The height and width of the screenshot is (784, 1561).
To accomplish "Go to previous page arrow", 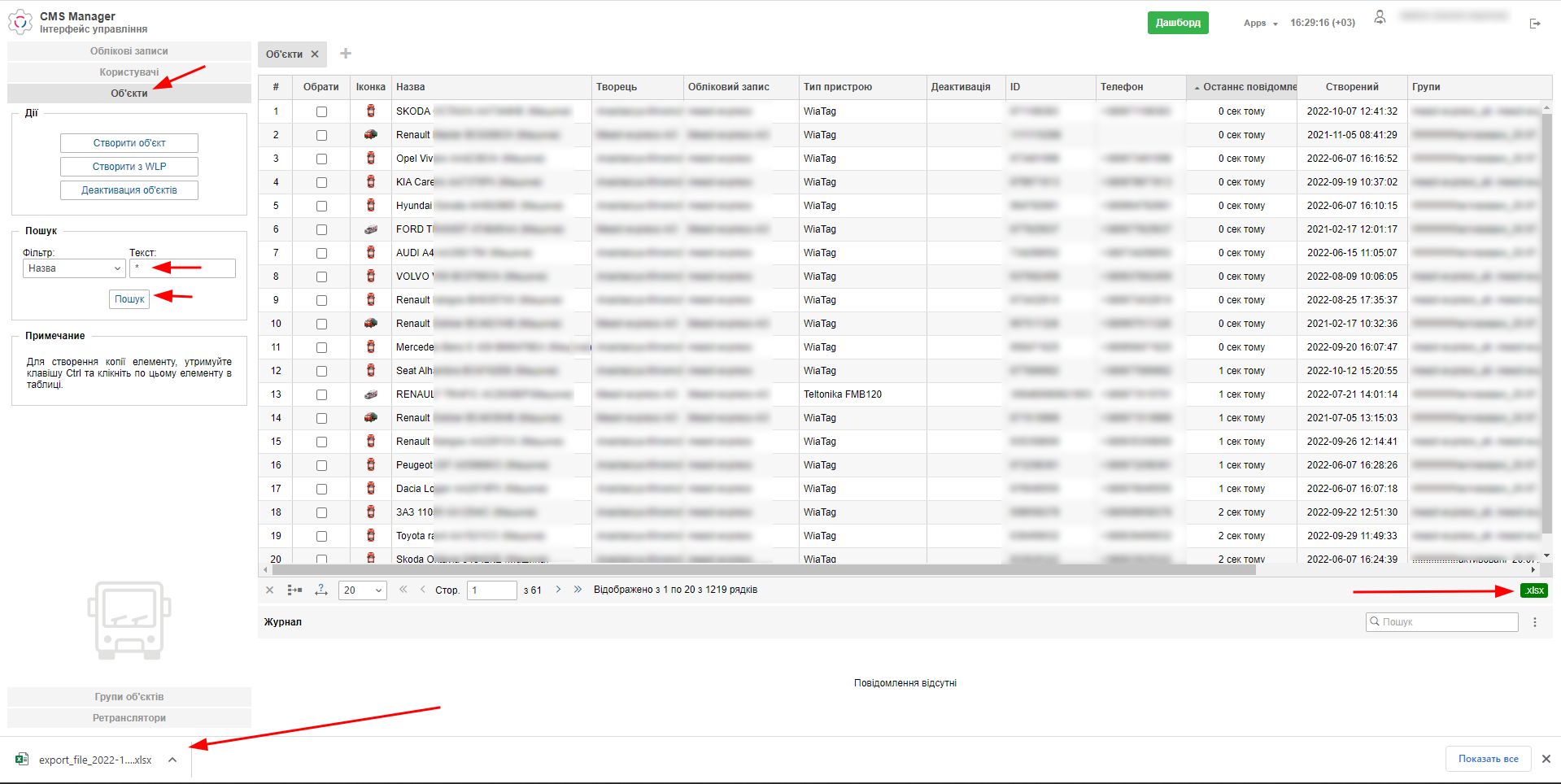I will (423, 590).
